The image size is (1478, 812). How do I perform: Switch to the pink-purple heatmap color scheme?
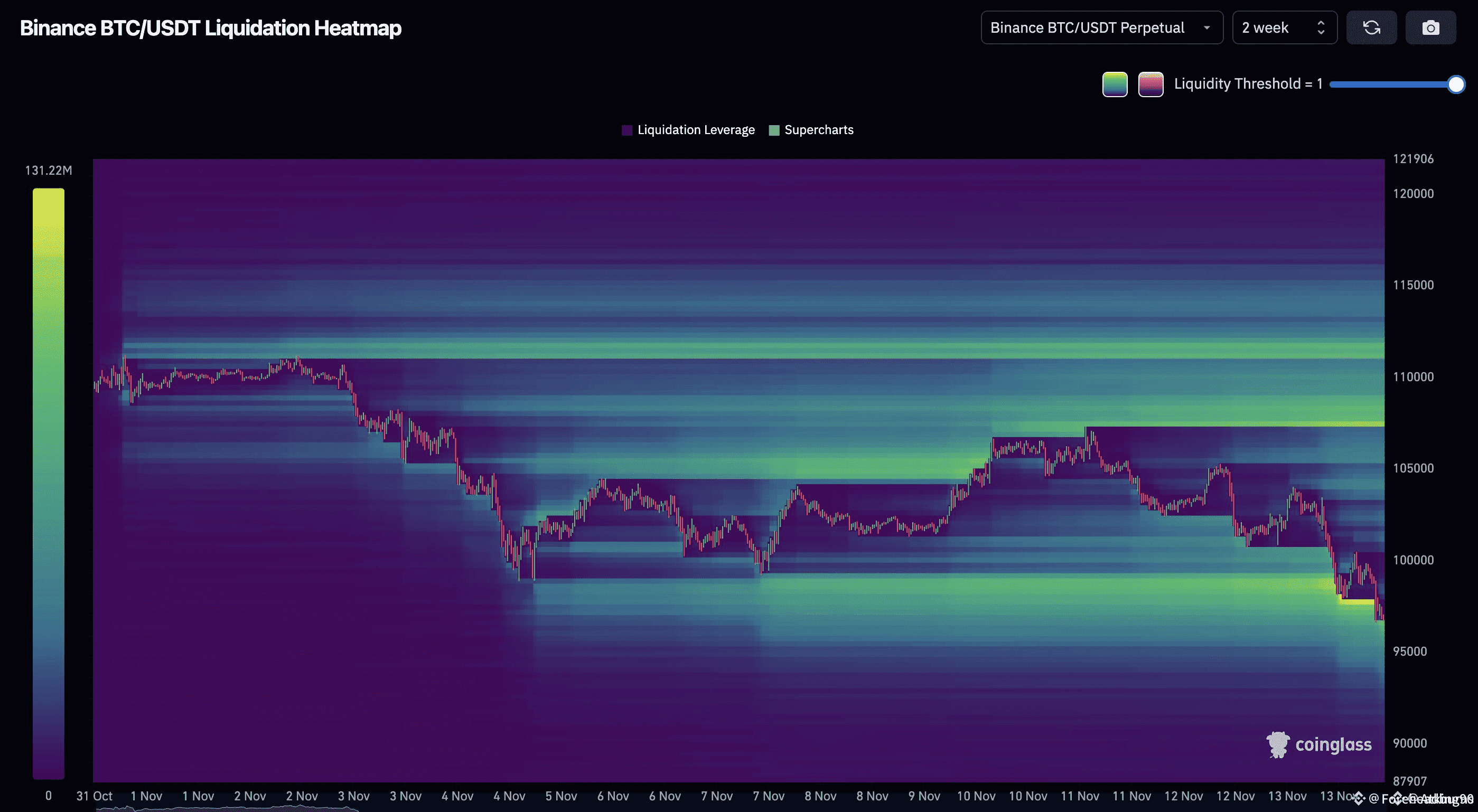(x=1150, y=84)
